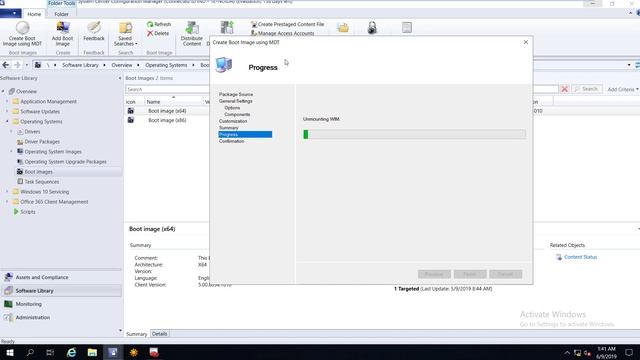Image resolution: width=640 pixels, height=360 pixels.
Task: Select Scripts tree item
Action: pos(27,212)
